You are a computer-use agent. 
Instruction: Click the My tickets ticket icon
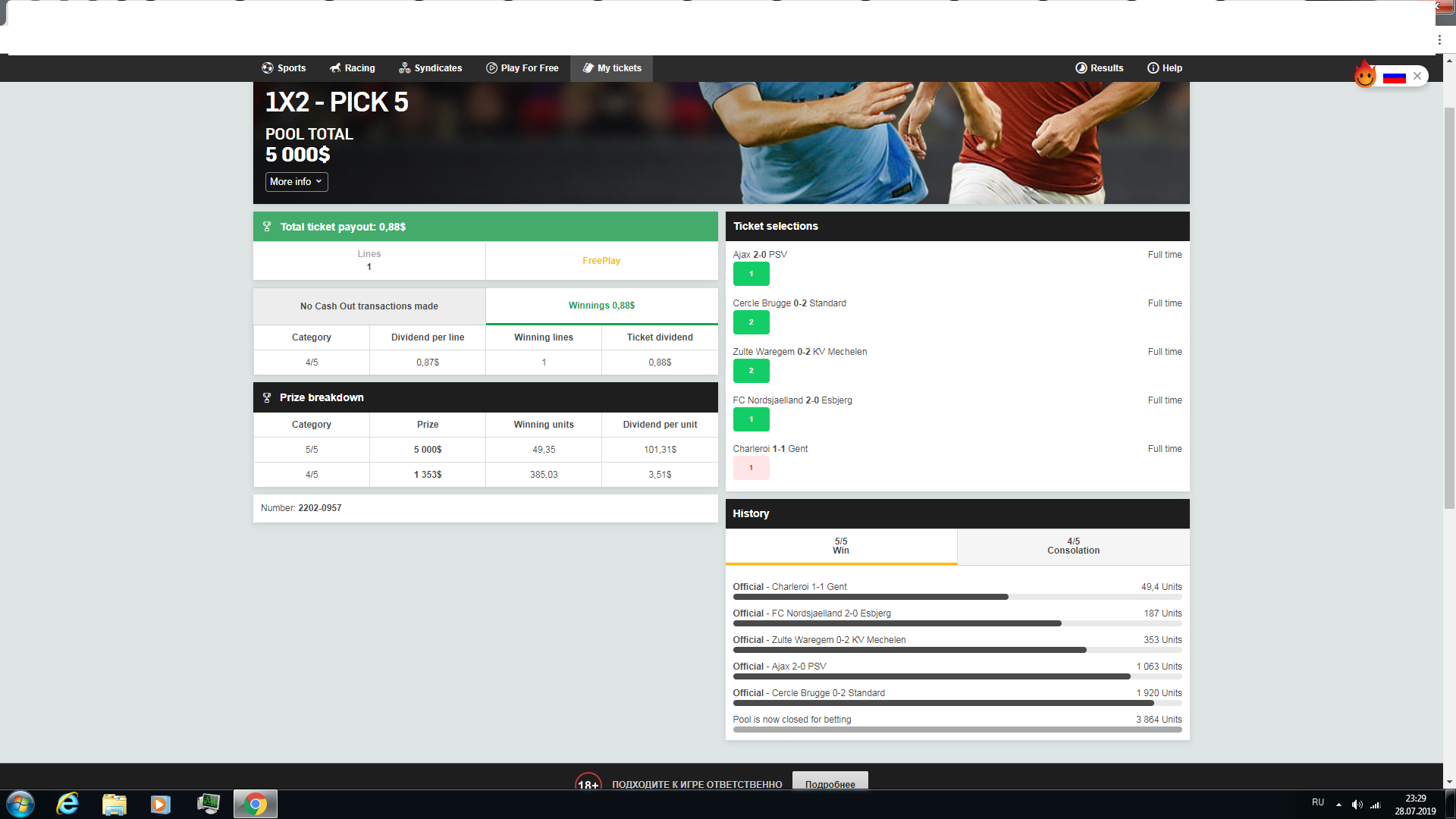[x=588, y=68]
